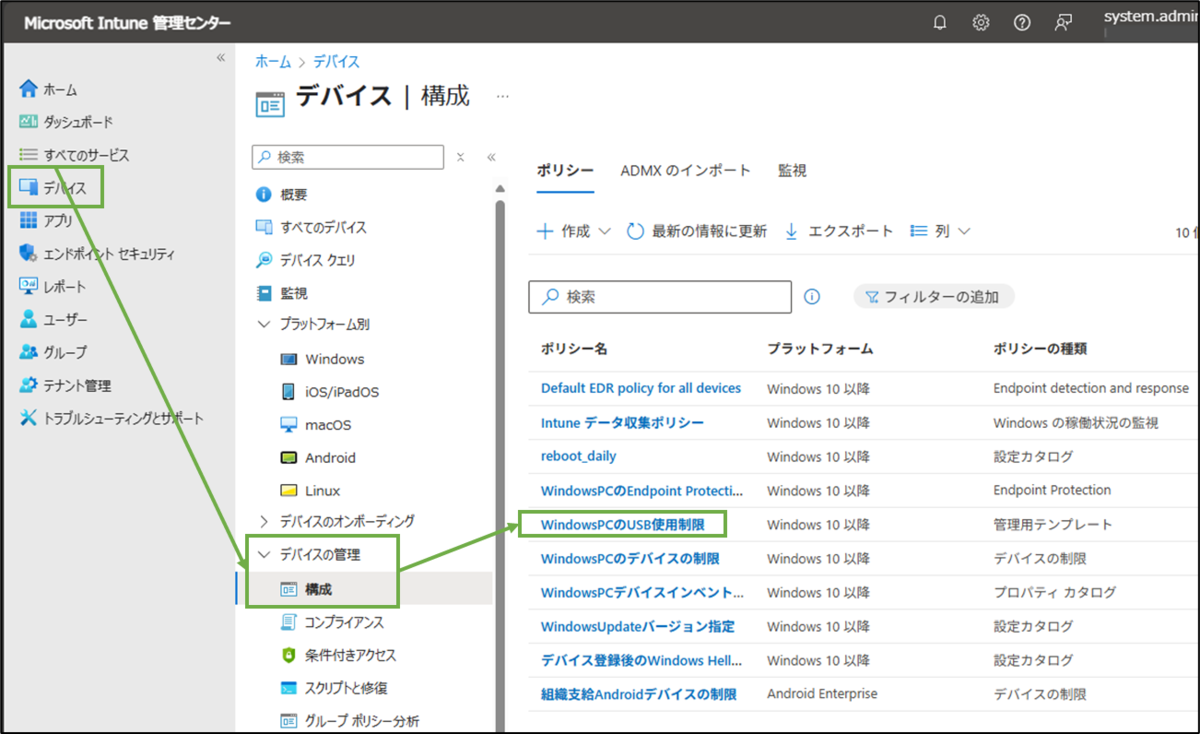
Task: Click ホーム breadcrumb link
Action: [x=273, y=62]
